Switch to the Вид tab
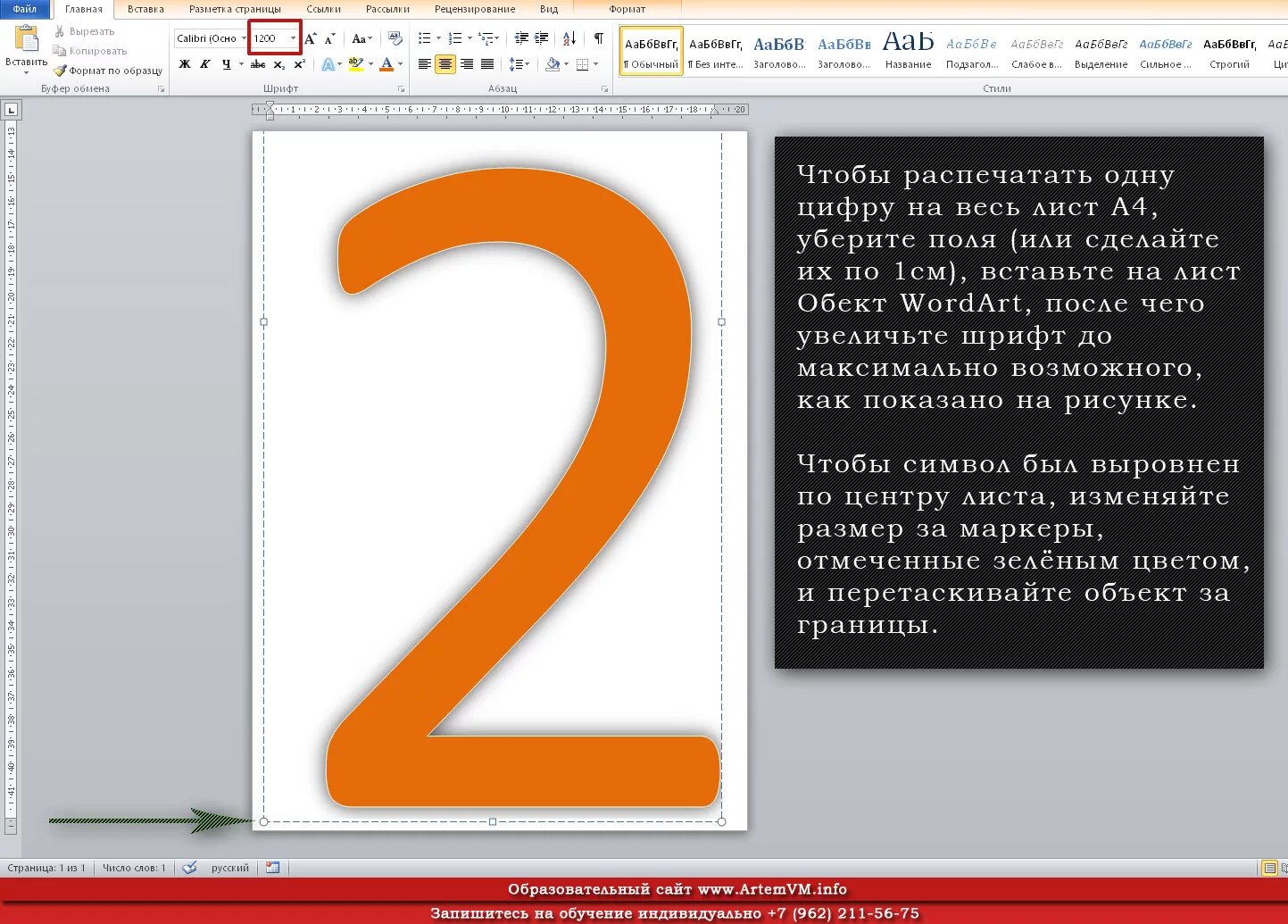 (x=549, y=9)
